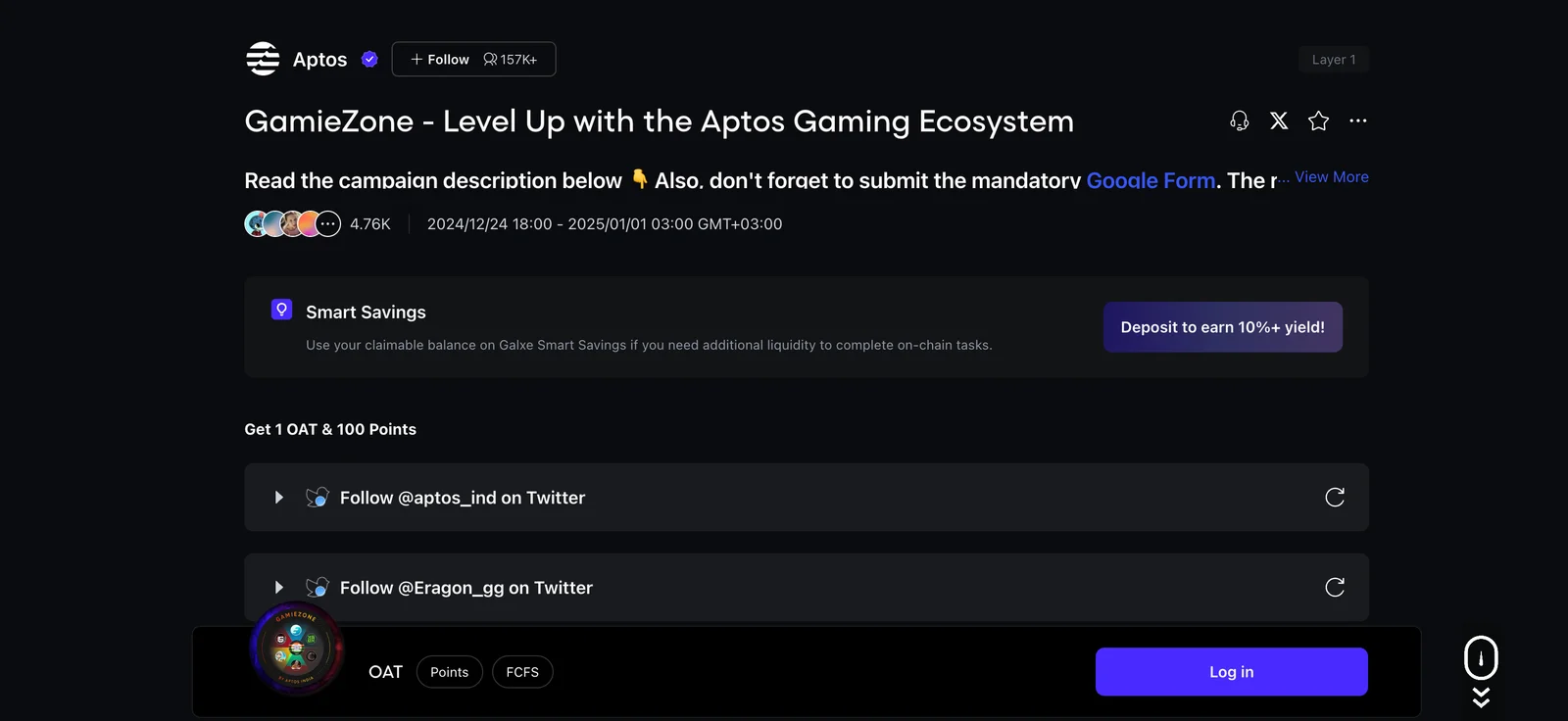Open the Aptos logo icon

263,59
